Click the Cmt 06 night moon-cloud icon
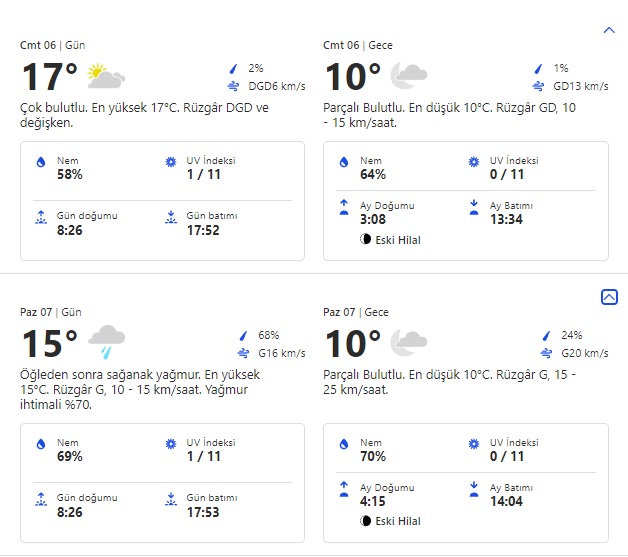Viewport: 628px width, 557px height. pyautogui.click(x=408, y=74)
